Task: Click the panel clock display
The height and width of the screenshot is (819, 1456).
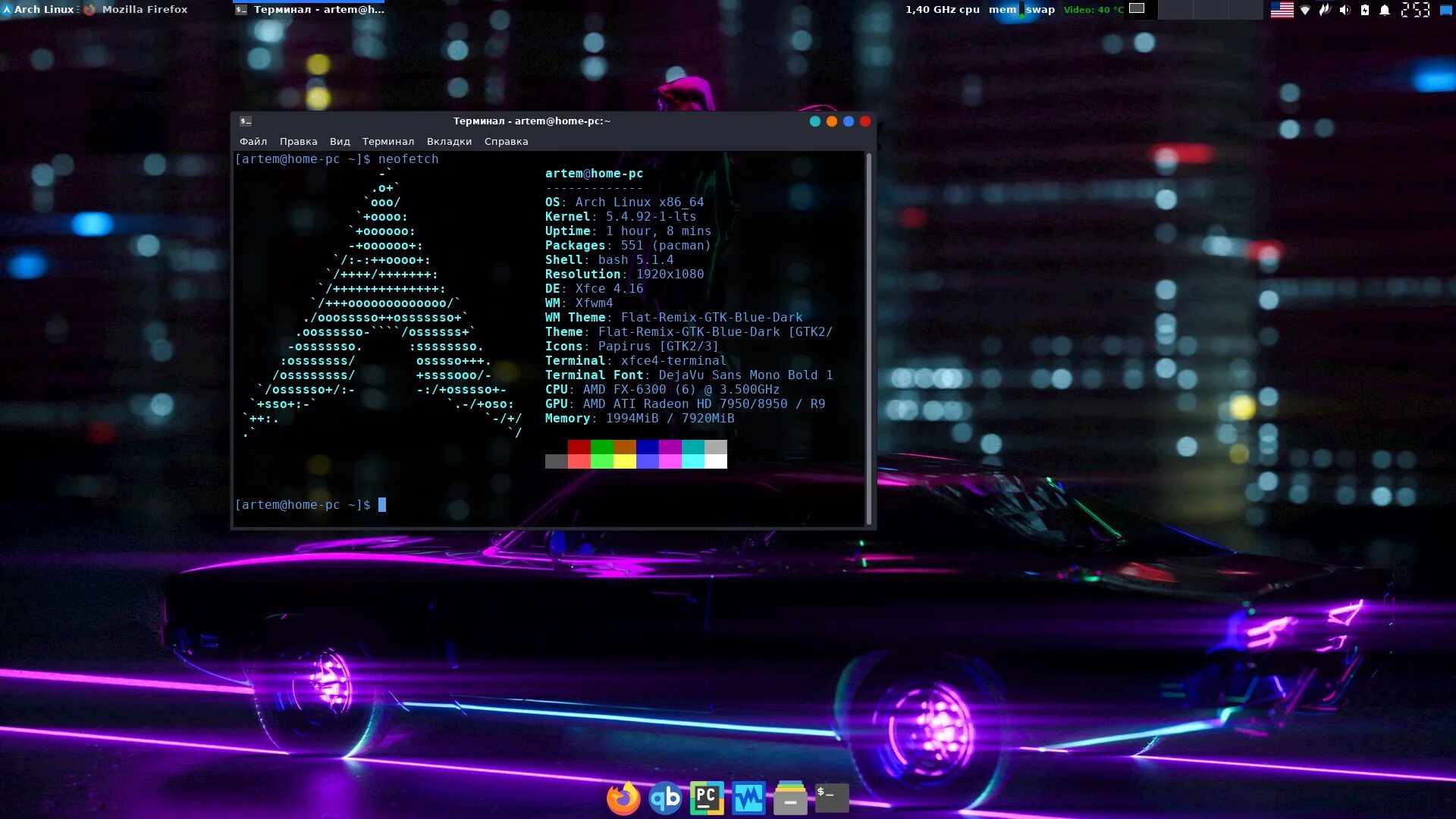Action: 1415,10
